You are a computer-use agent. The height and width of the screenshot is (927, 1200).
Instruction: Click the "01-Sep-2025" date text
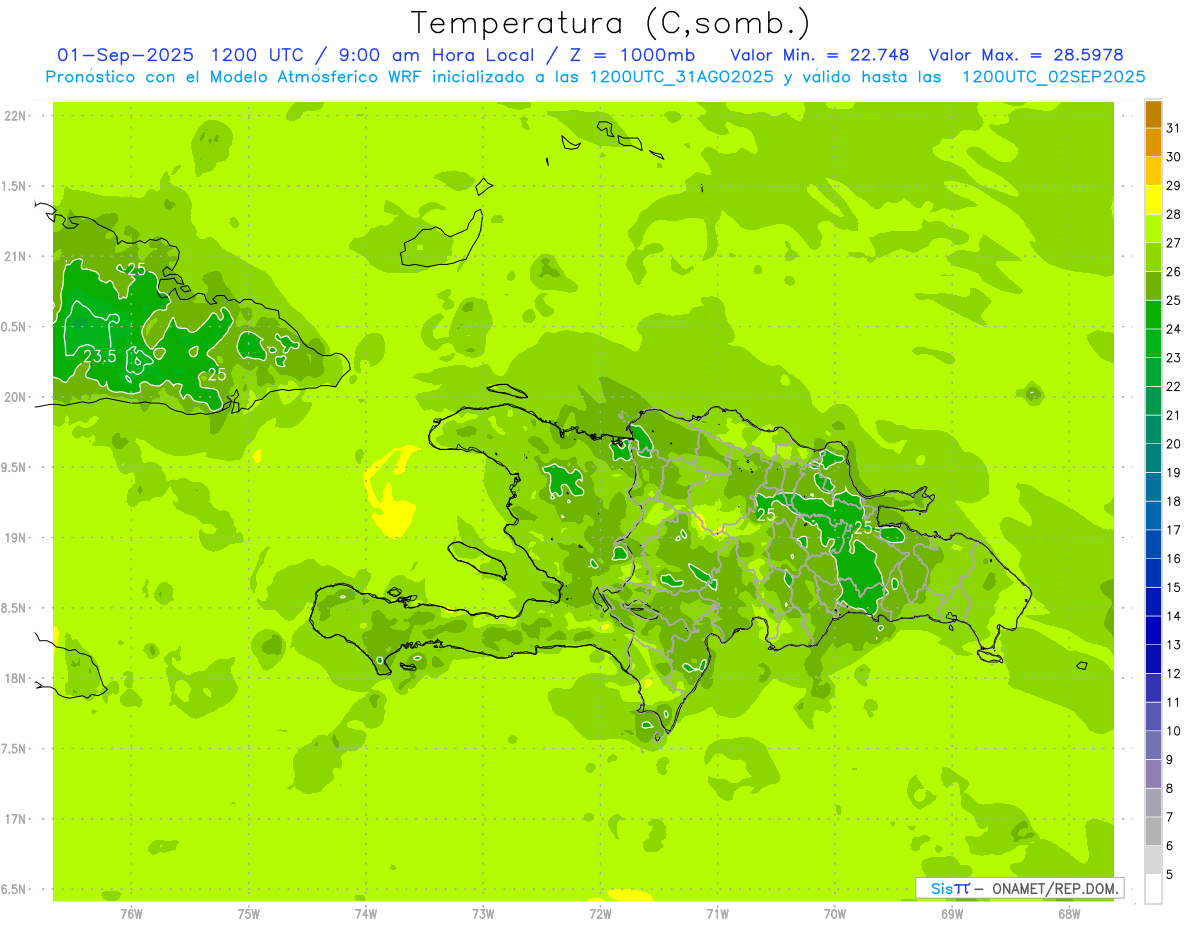(126, 55)
